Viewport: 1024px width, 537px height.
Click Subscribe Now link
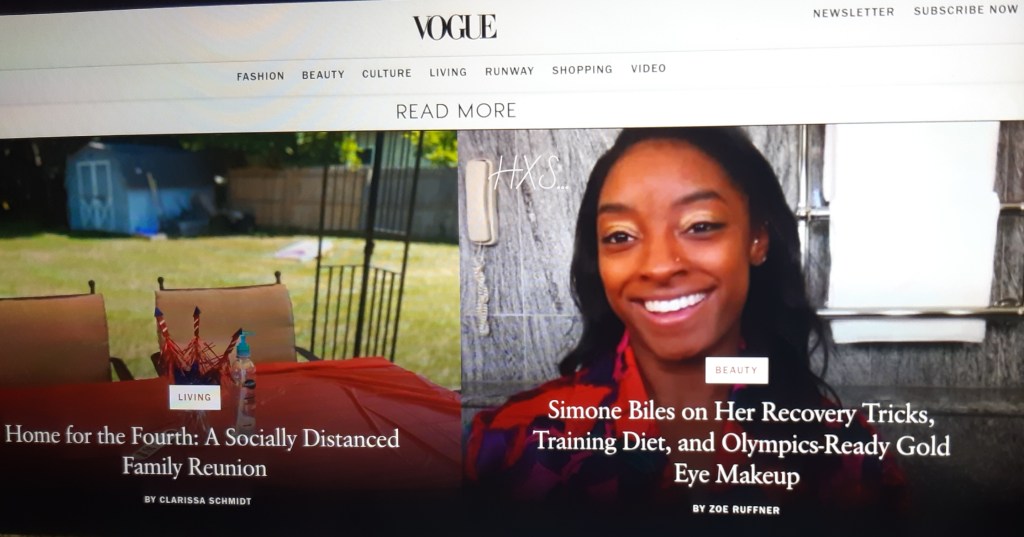pos(966,10)
